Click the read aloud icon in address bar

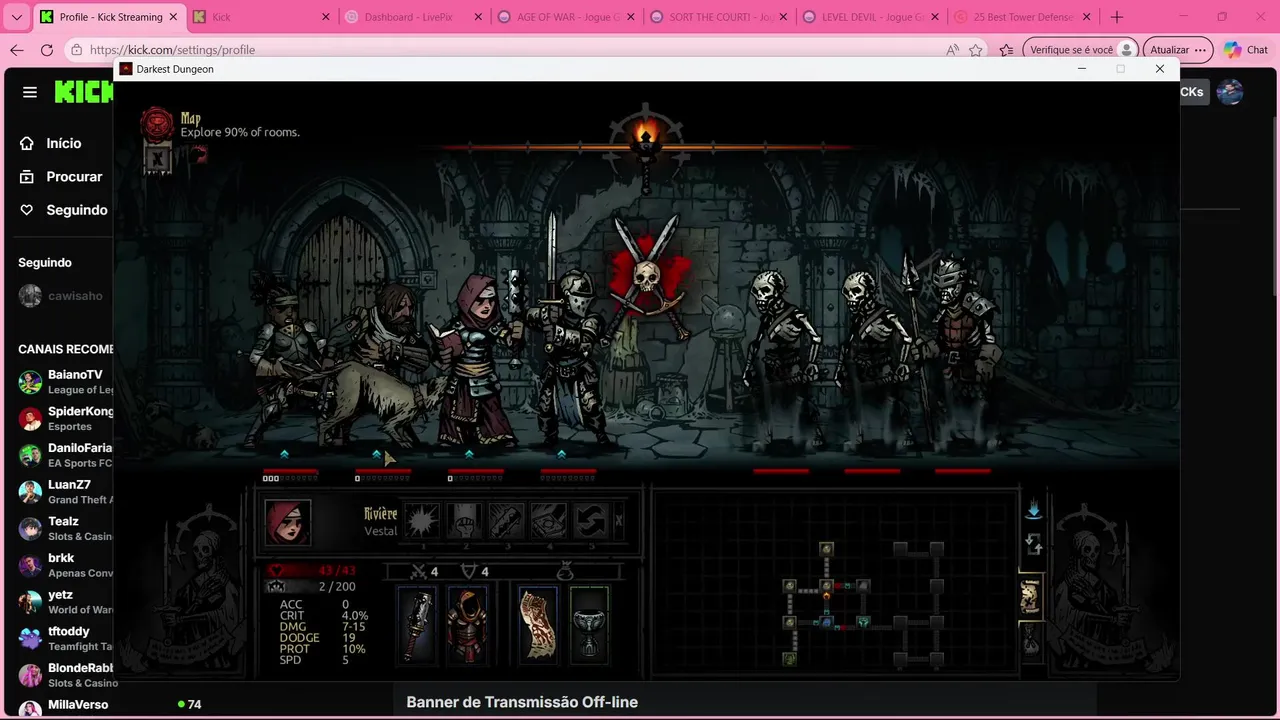click(x=952, y=50)
